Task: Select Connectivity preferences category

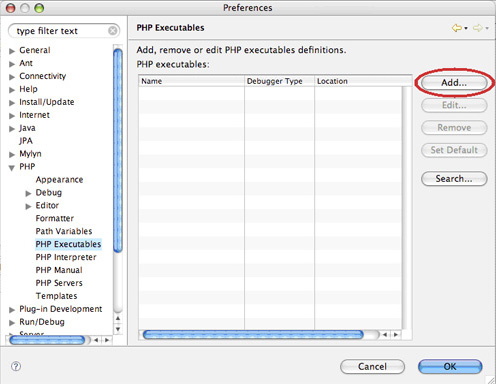Action: (43, 76)
